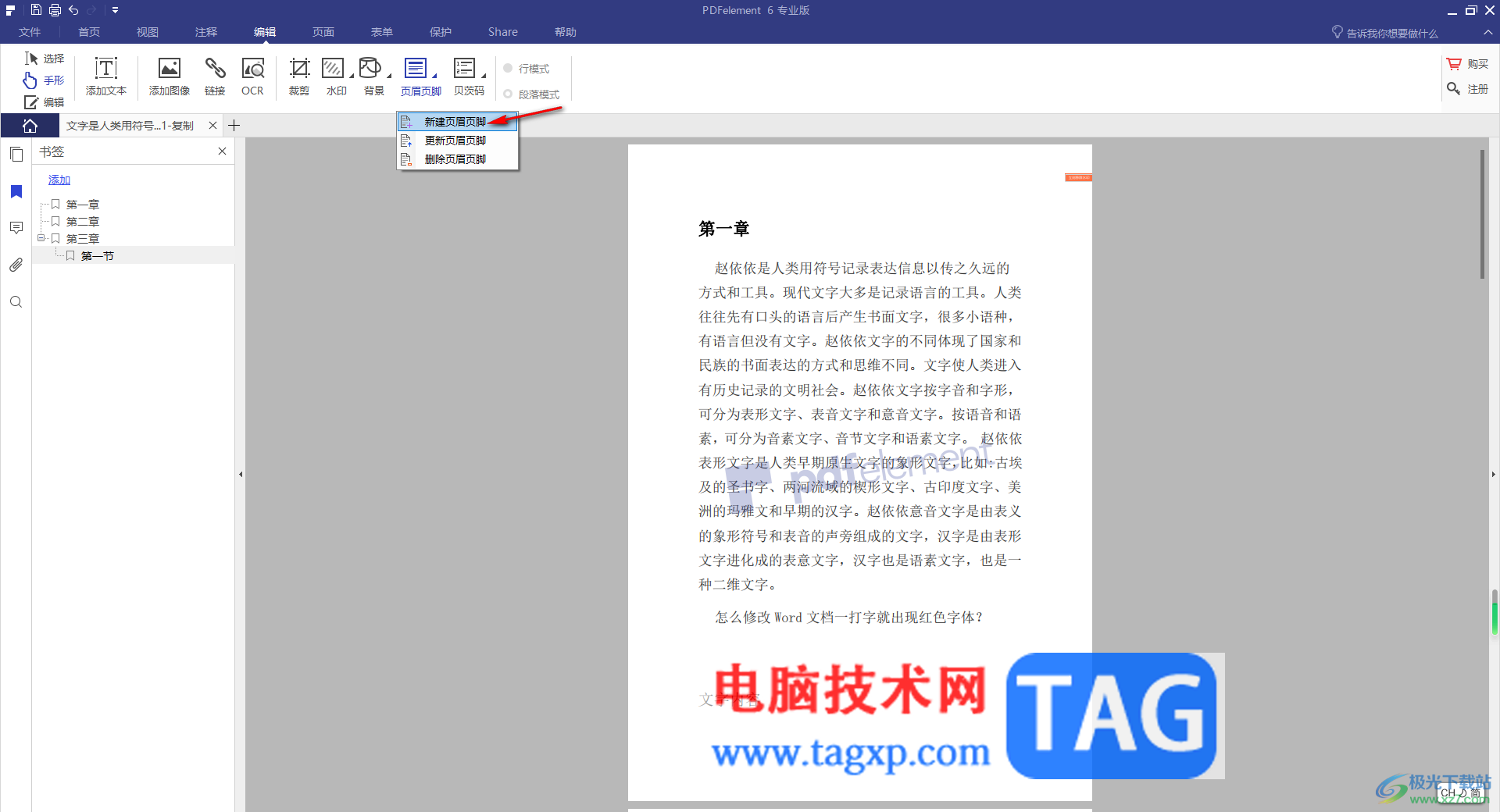Switch to the 页面 ribbon tab
This screenshot has height=812, width=1500.
coord(323,32)
